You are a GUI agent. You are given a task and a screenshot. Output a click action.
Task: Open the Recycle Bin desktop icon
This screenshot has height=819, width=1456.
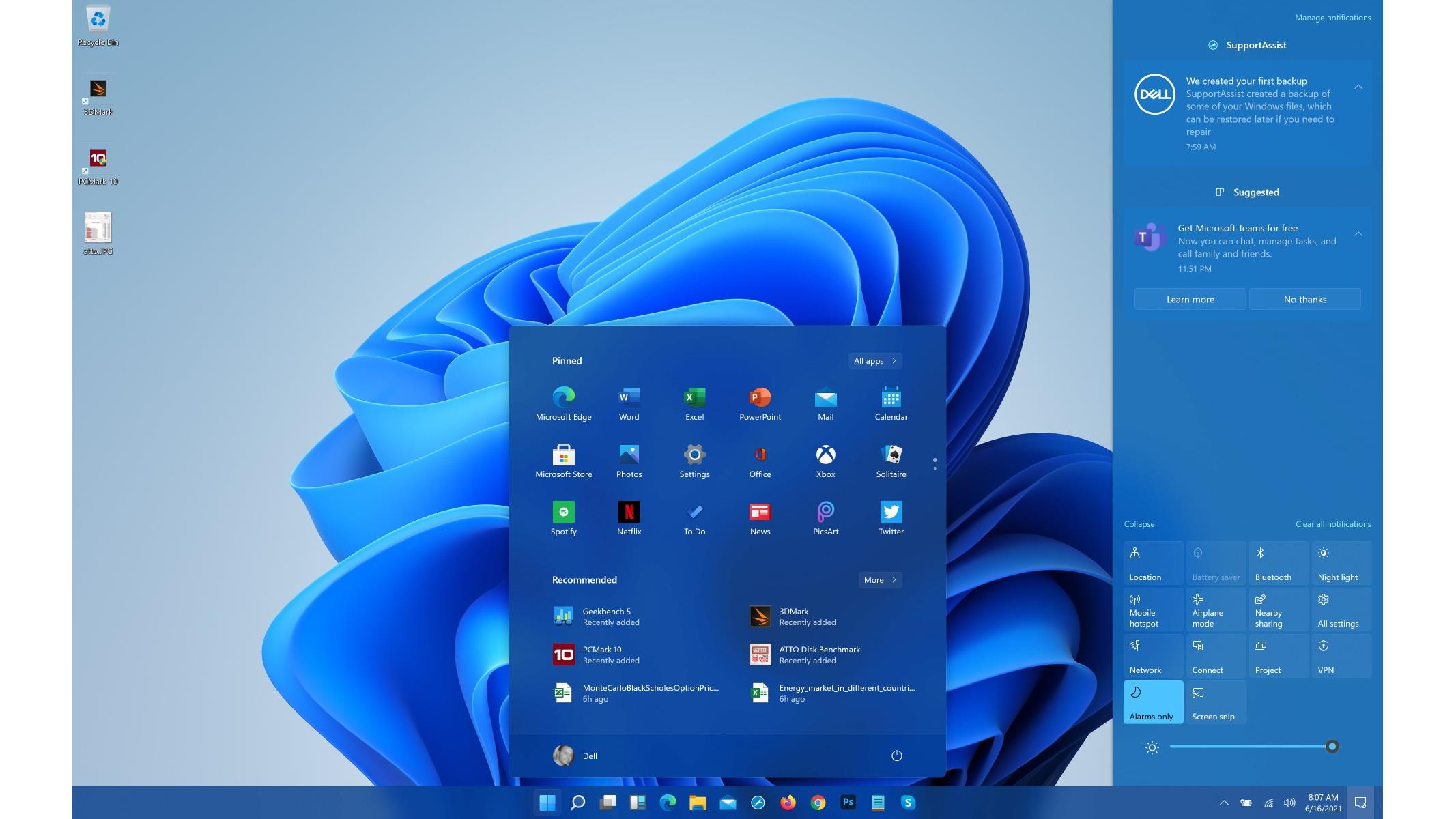pyautogui.click(x=98, y=26)
